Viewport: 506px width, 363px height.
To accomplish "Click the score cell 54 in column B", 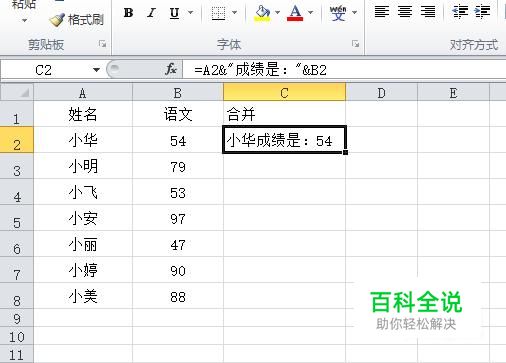I will point(178,140).
